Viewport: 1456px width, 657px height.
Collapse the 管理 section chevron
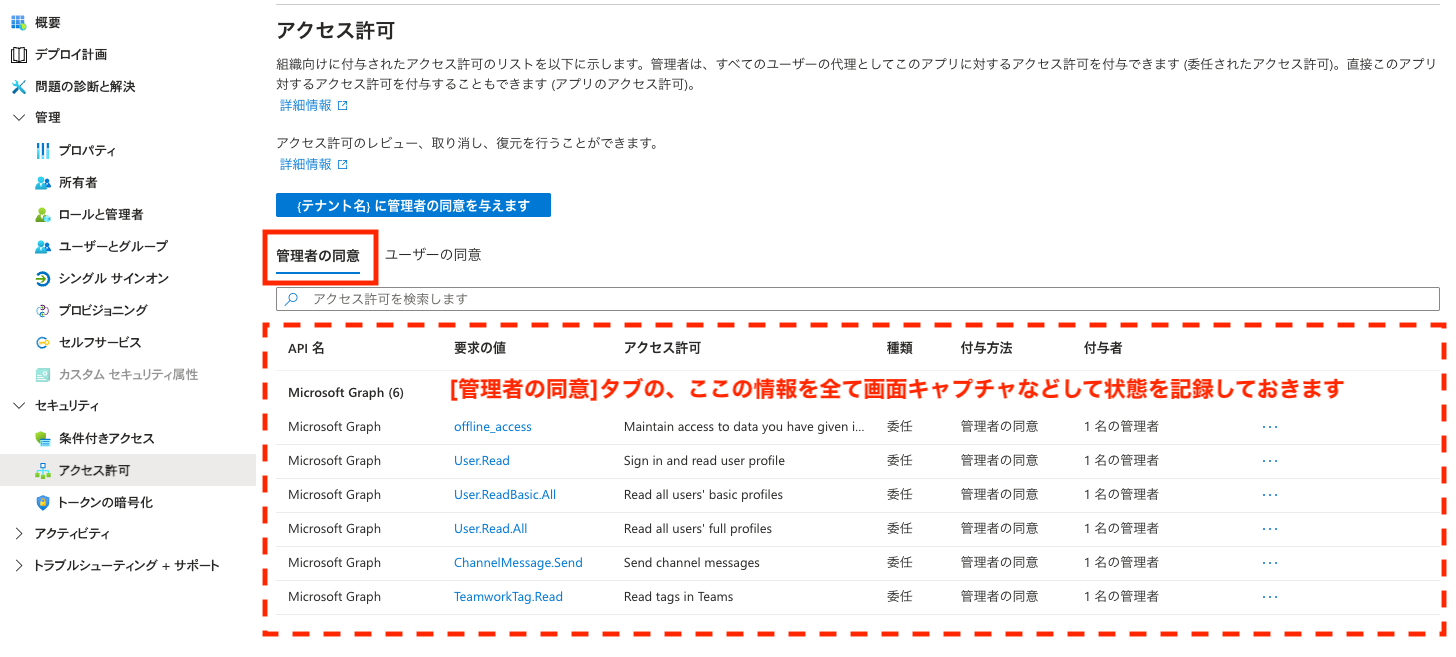18,118
